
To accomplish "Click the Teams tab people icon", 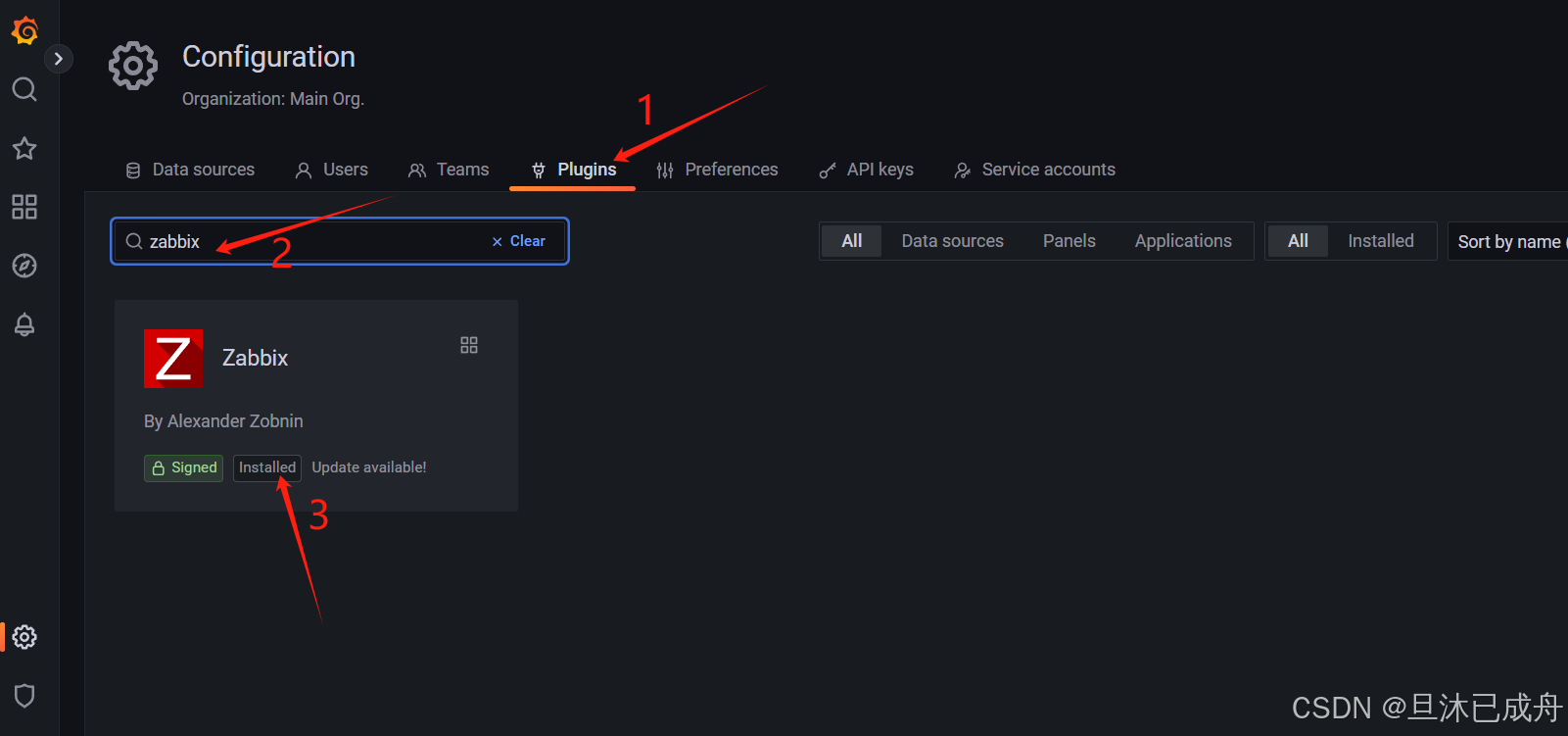I will coord(417,171).
